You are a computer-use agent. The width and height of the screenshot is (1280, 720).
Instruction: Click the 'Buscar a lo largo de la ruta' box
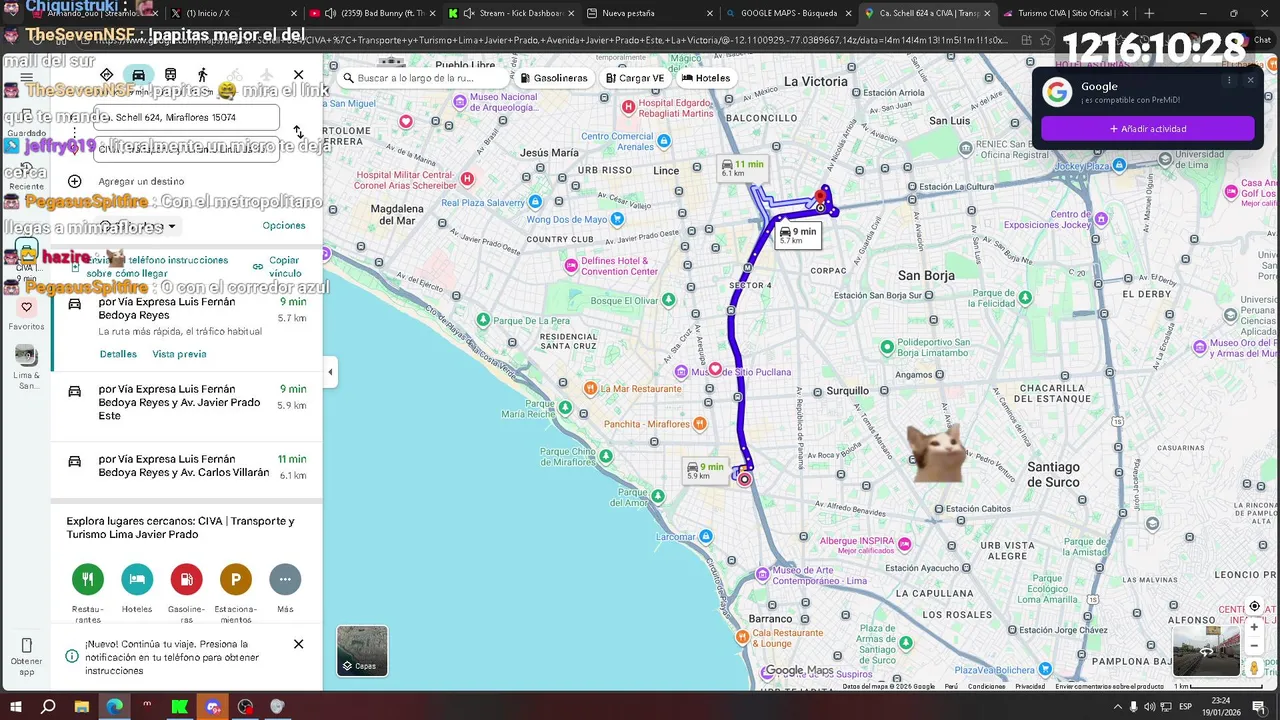point(419,78)
